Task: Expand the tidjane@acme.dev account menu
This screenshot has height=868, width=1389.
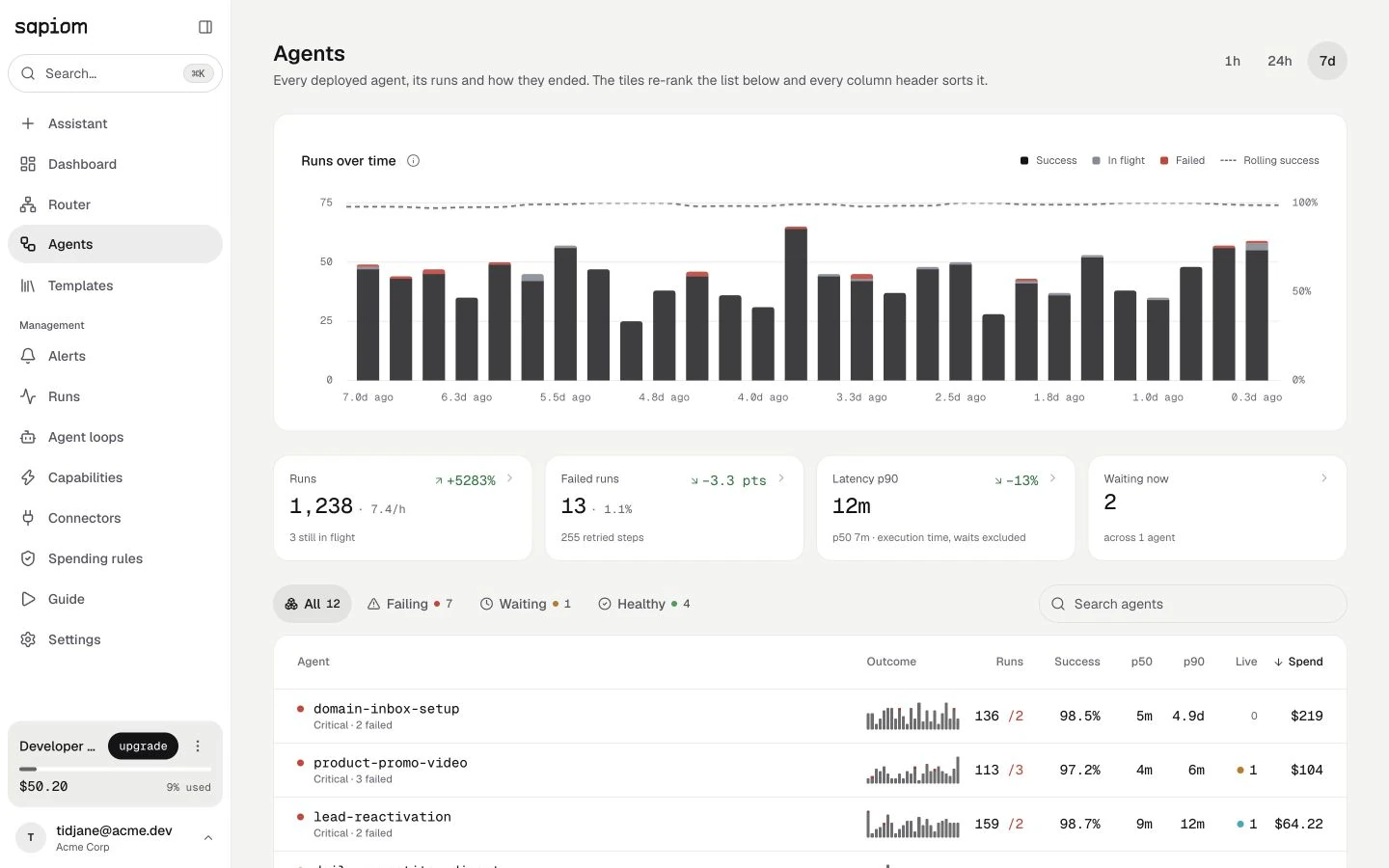Action: 115,837
